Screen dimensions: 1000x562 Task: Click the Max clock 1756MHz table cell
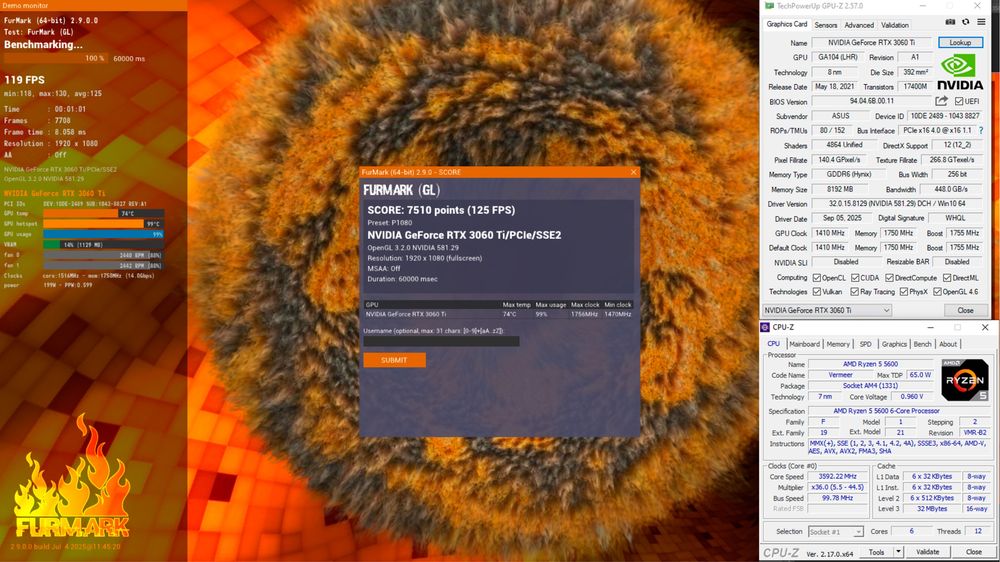click(x=584, y=314)
